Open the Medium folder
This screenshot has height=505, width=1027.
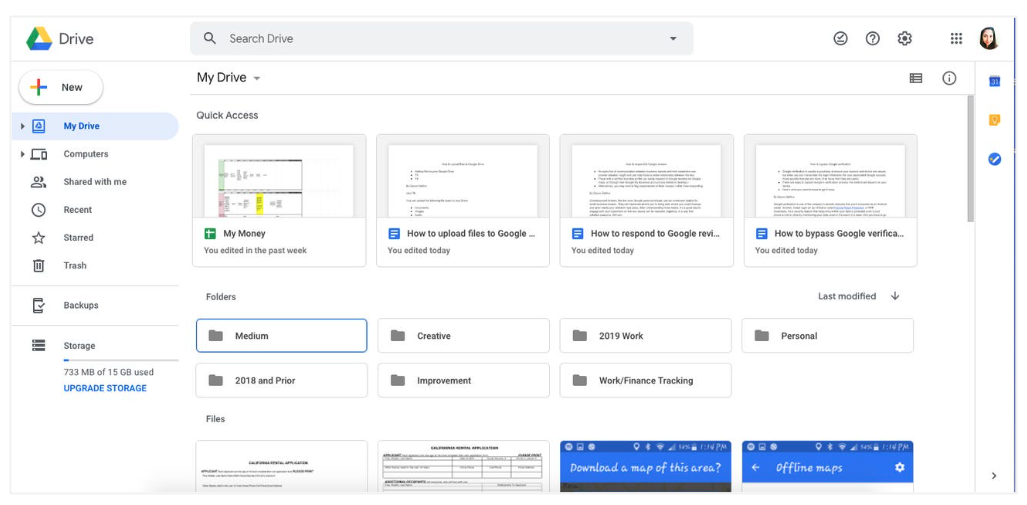[x=282, y=336]
